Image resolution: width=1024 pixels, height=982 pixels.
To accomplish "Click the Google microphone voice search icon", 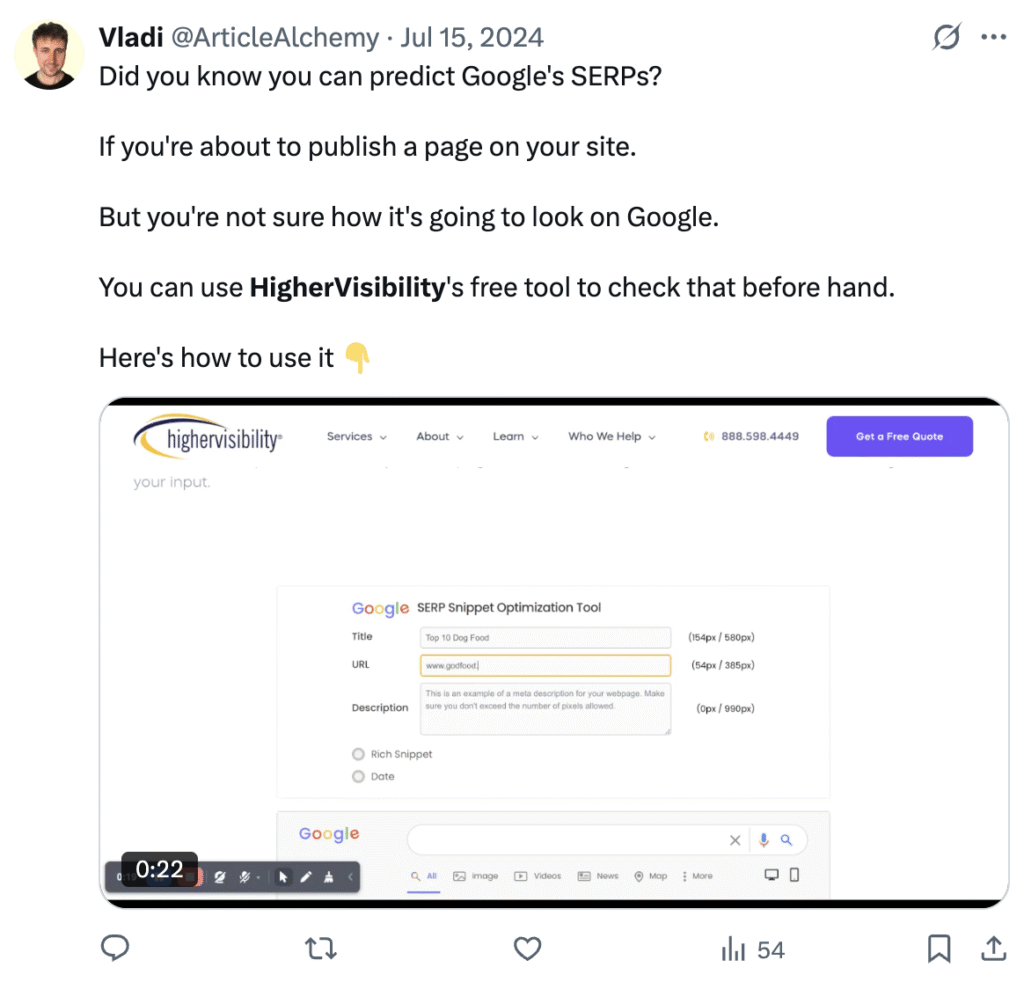I will [x=764, y=840].
